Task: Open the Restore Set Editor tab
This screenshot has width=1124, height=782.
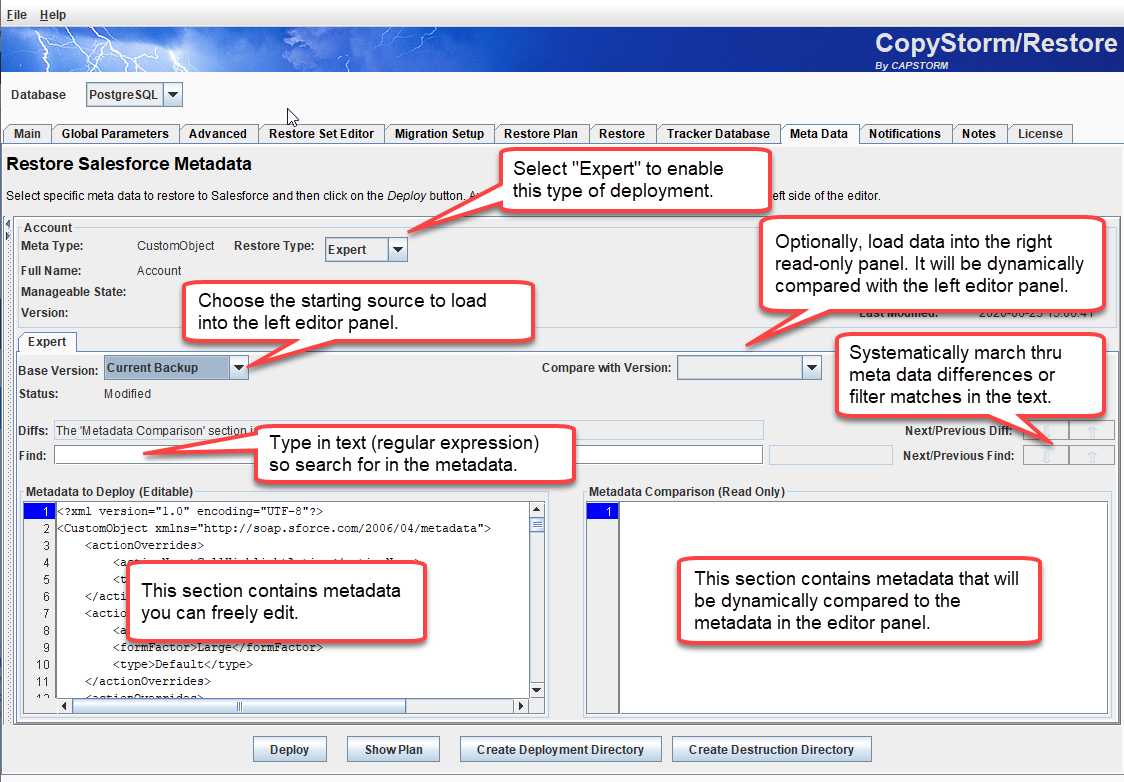Action: (321, 133)
